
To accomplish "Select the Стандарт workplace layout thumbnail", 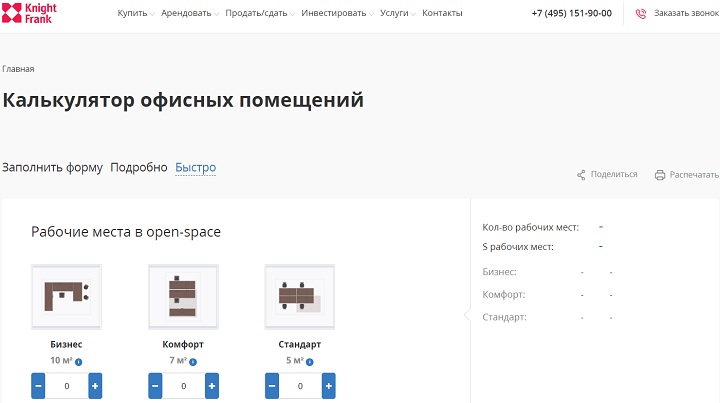I will coord(300,297).
